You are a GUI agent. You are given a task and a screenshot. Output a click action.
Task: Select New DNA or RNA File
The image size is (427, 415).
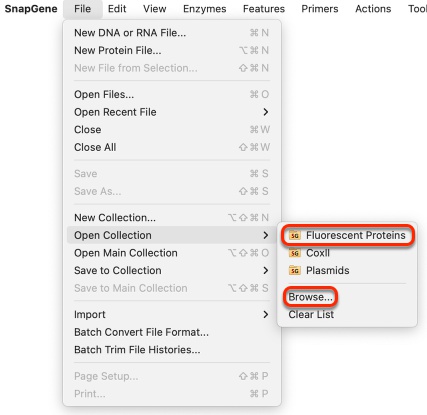coord(171,33)
